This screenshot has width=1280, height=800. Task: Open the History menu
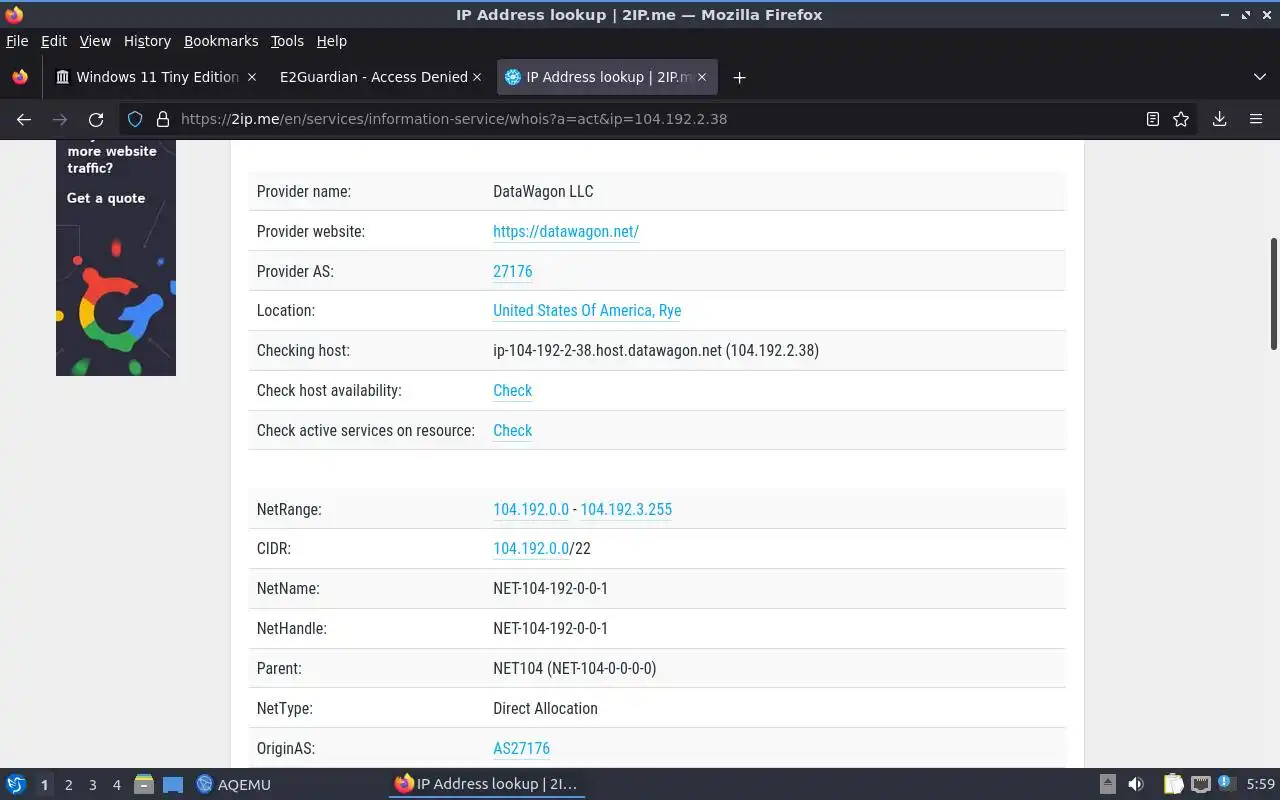147,41
